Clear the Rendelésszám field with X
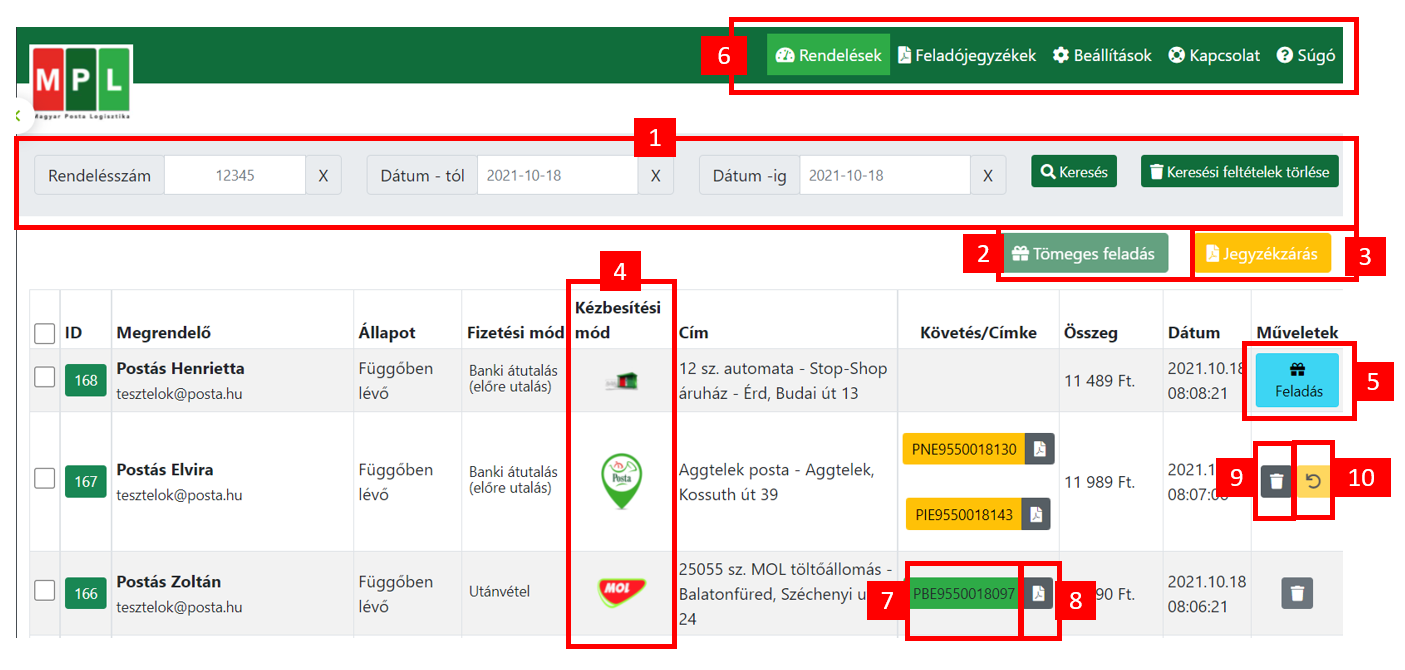 tap(323, 175)
